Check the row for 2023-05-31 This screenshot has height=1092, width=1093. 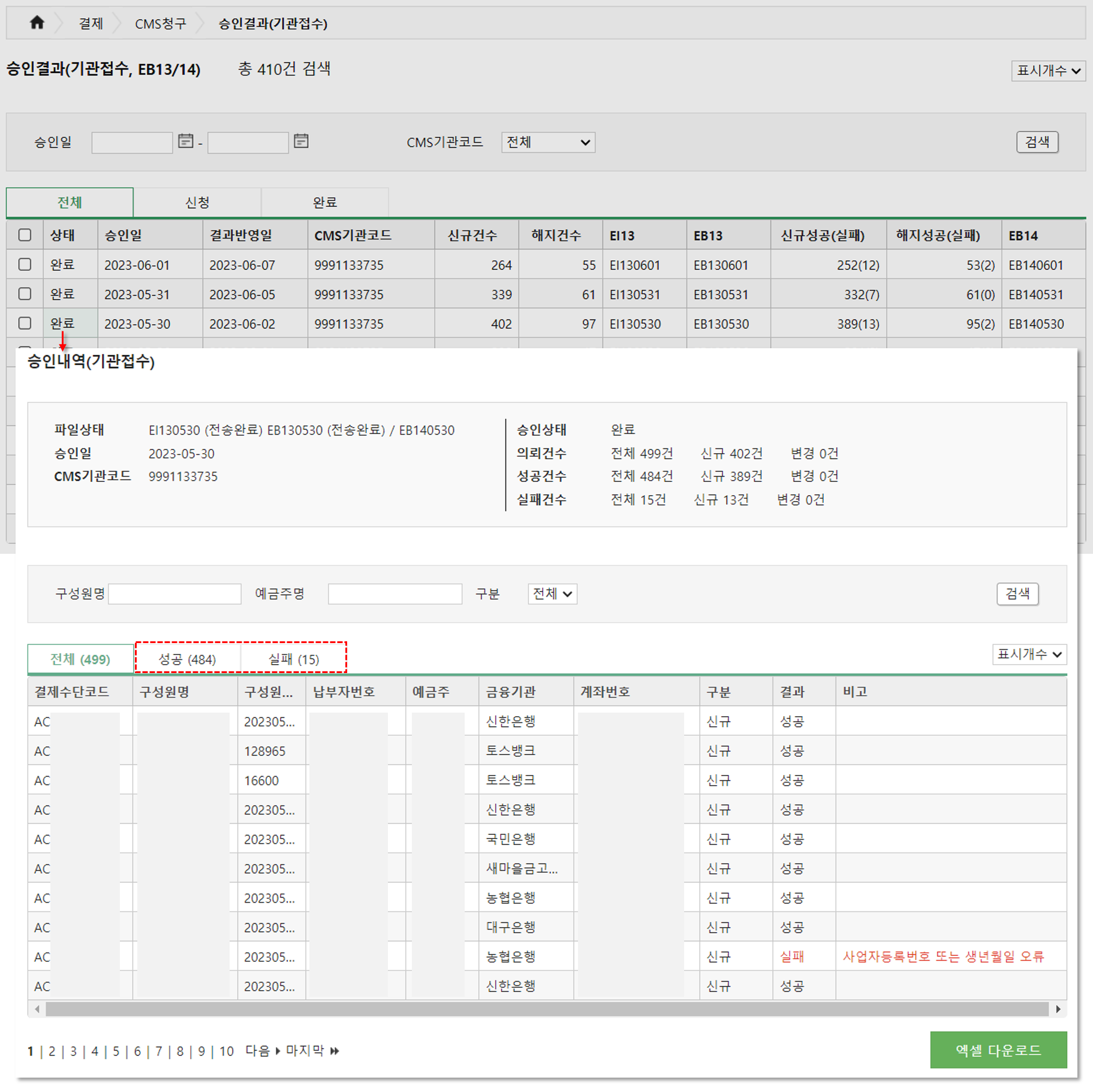[25, 294]
